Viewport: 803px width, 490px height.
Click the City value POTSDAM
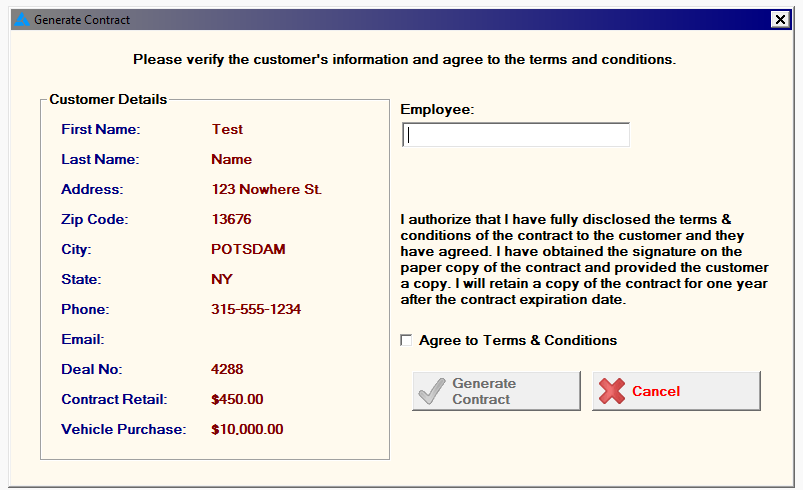tap(248, 249)
